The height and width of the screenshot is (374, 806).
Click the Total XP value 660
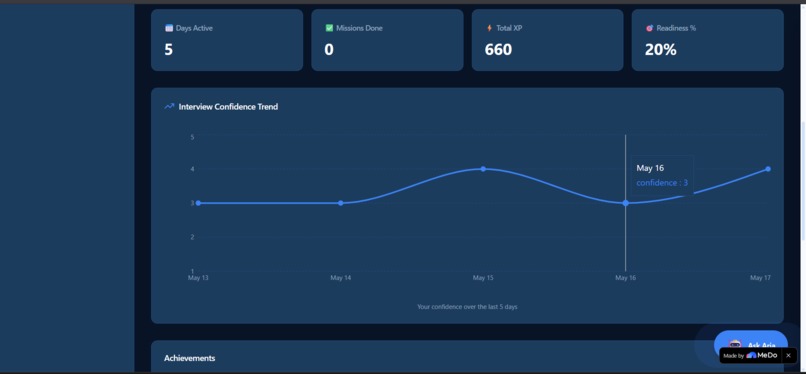click(498, 50)
